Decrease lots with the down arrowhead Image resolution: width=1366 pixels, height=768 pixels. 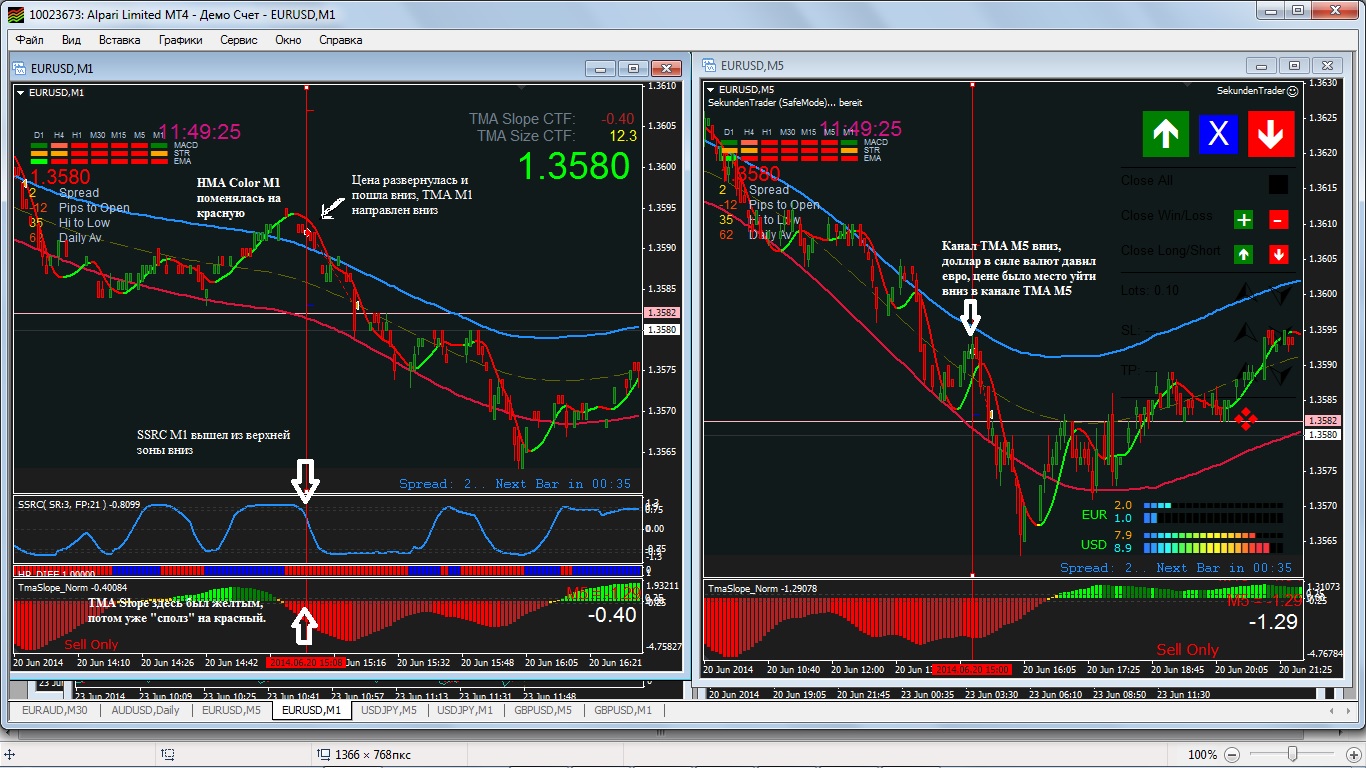tap(1281, 293)
